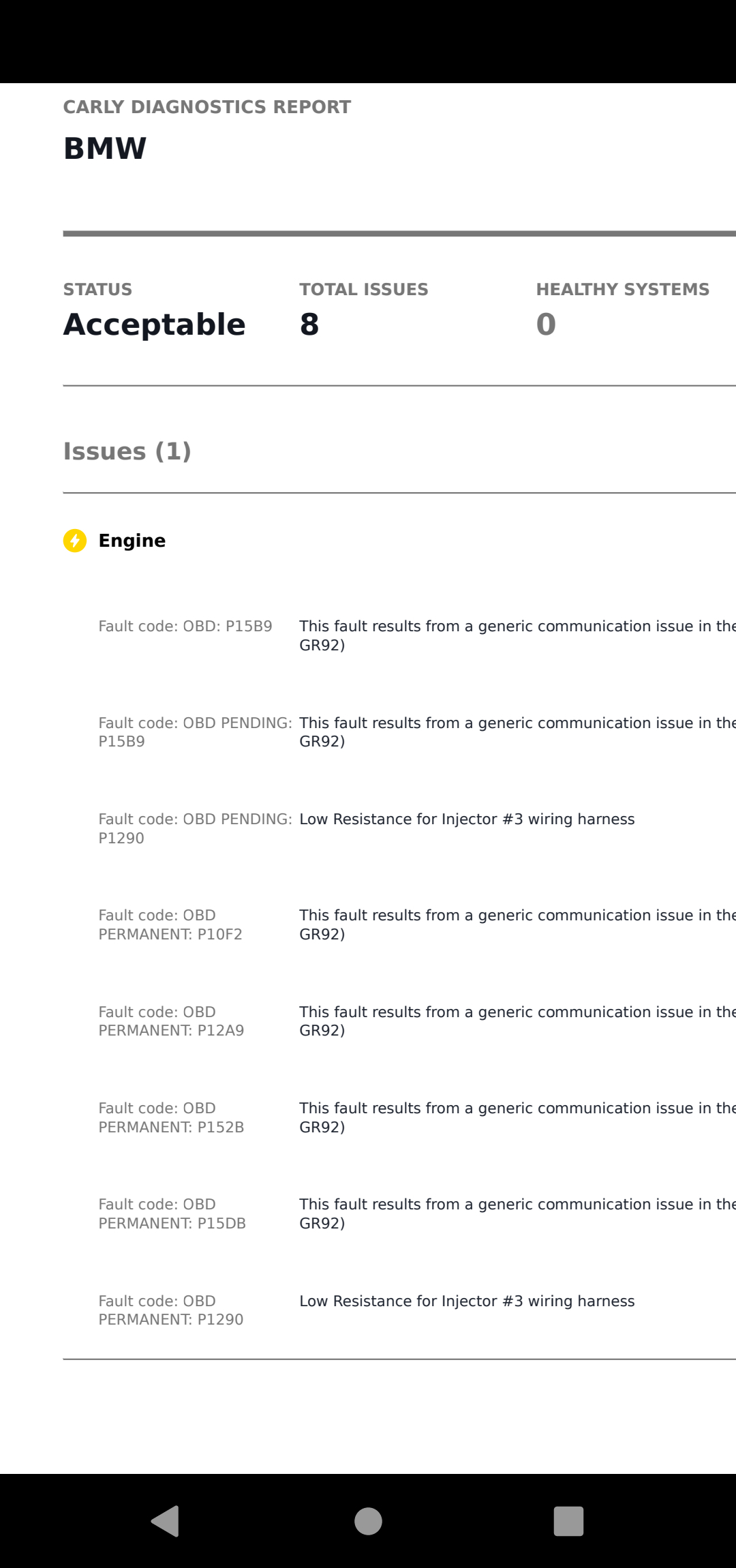The height and width of the screenshot is (1568, 736).
Task: Tap the Issues (1) section header
Action: [x=127, y=451]
